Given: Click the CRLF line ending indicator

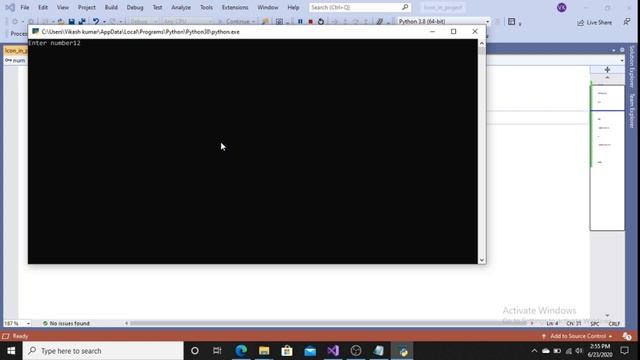Looking at the screenshot, I should tap(614, 324).
